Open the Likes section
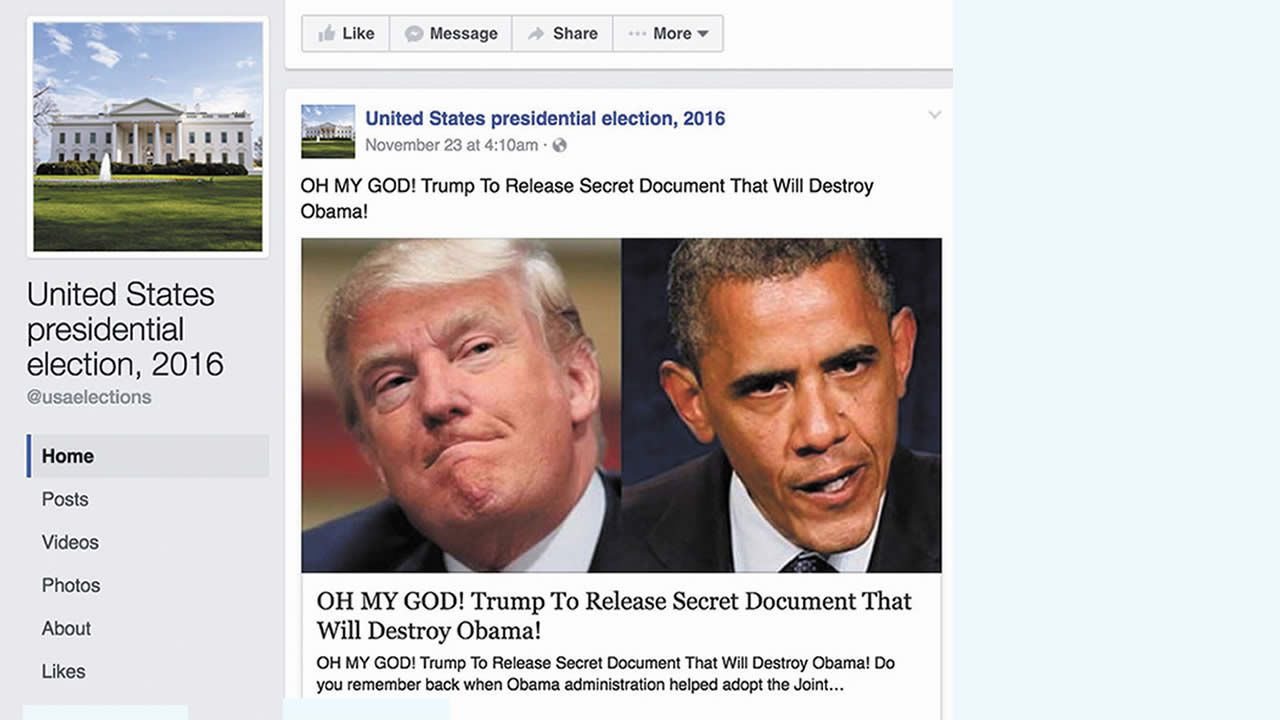Viewport: 1280px width, 720px height. [x=63, y=671]
